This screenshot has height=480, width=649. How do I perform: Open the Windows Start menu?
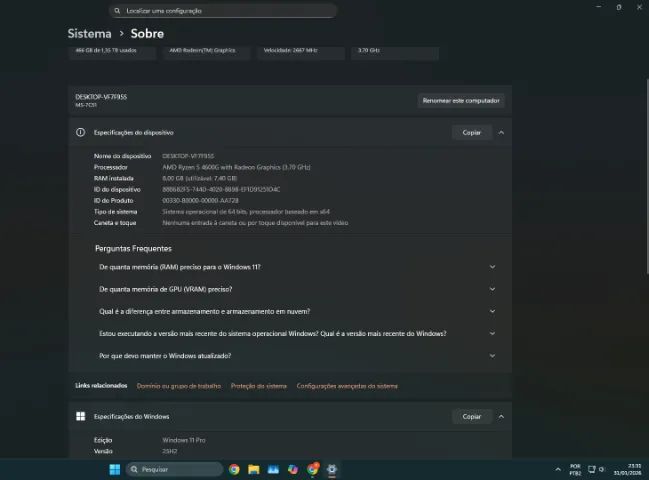pos(115,469)
